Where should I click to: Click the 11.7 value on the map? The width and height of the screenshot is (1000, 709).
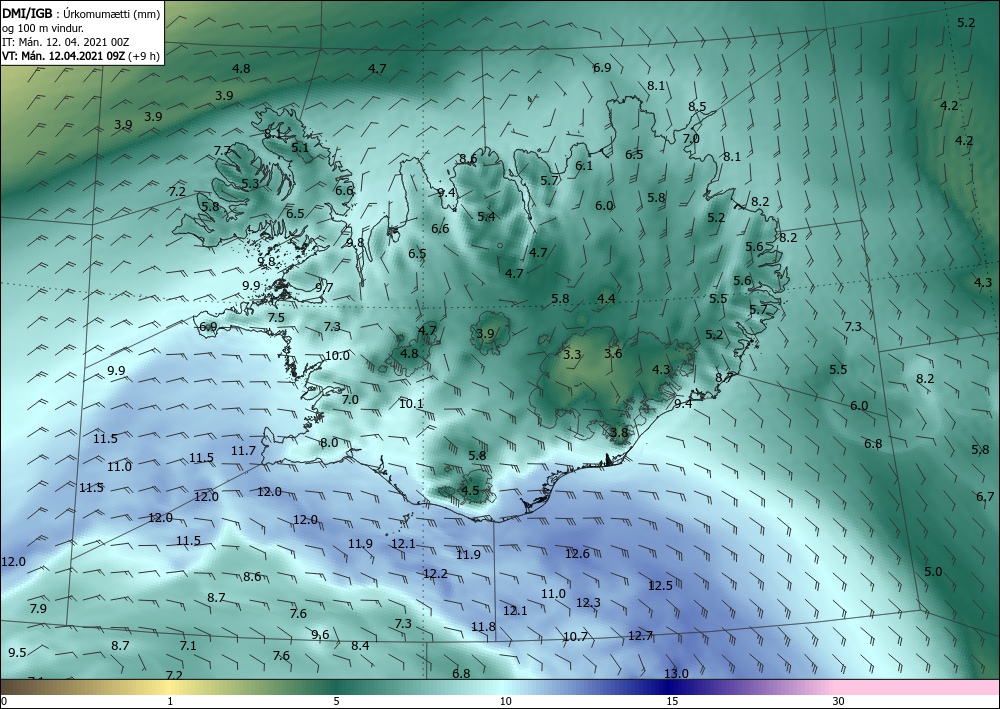[243, 451]
